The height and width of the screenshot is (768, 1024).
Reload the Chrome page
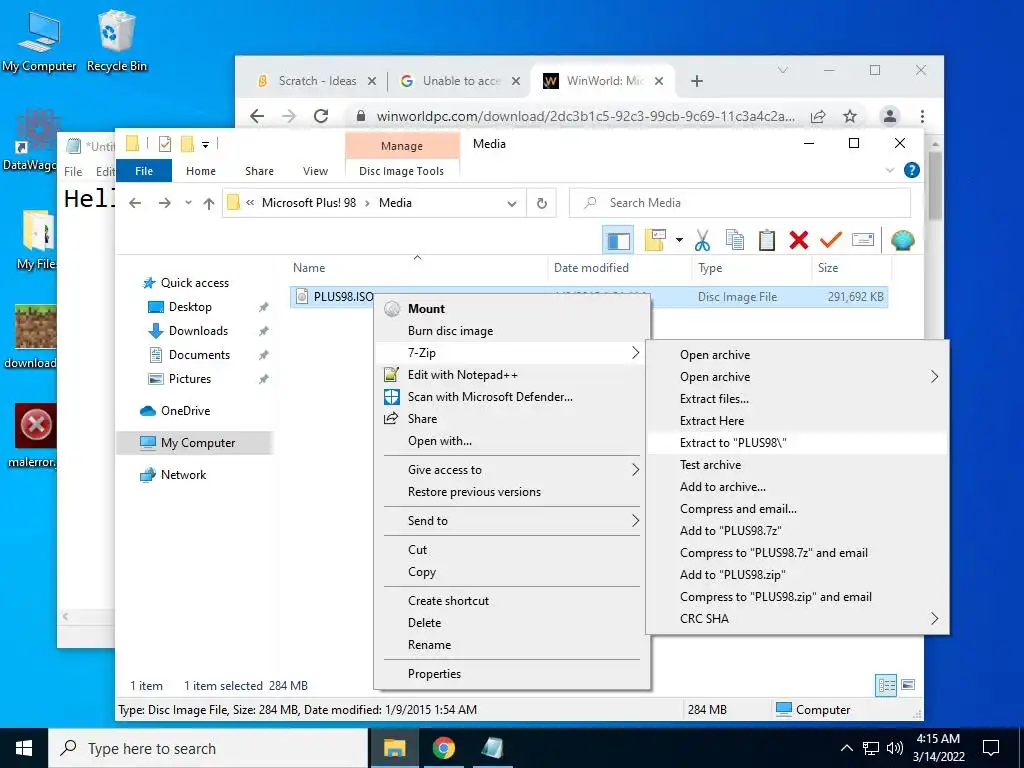[321, 116]
